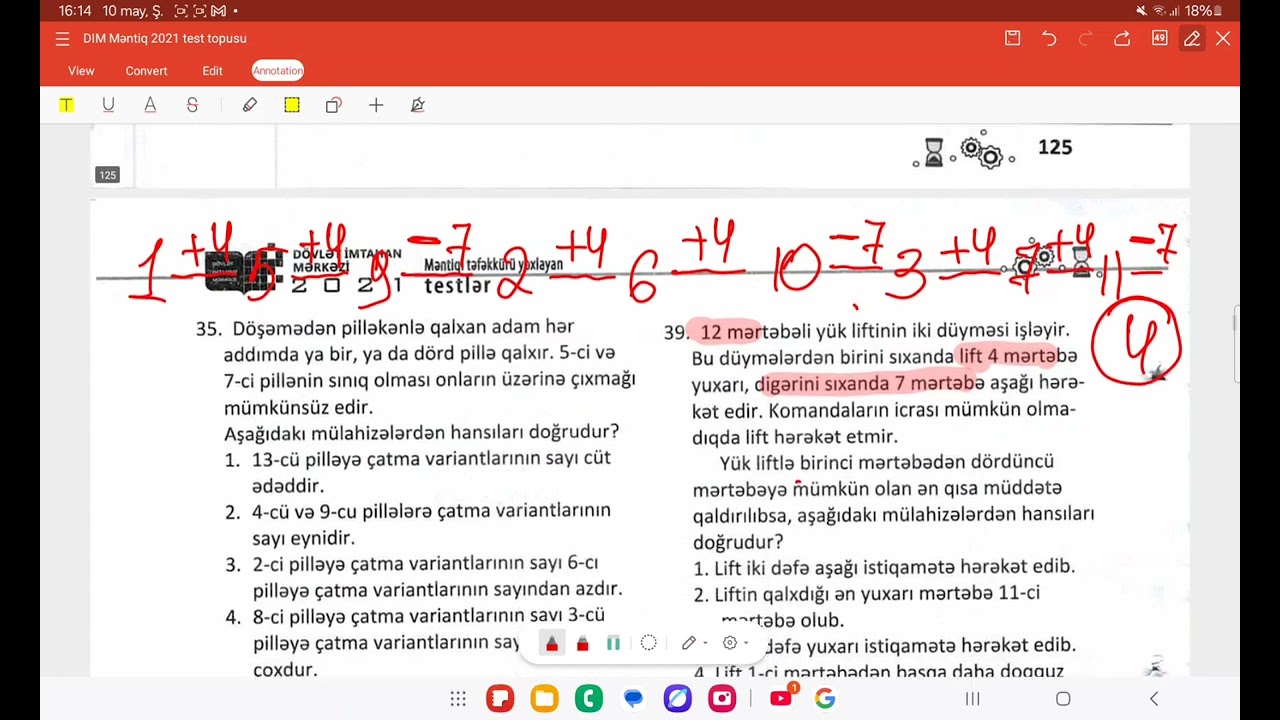Select the red marker pen in floating toolbar
Screen dimensions: 1280x720
click(x=551, y=643)
